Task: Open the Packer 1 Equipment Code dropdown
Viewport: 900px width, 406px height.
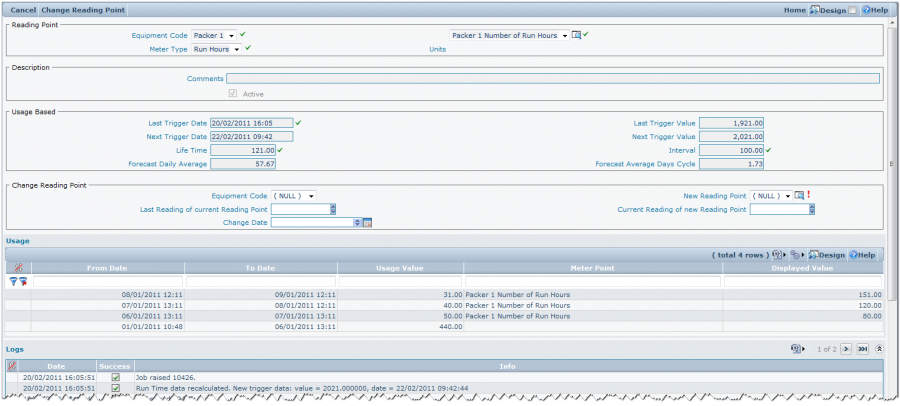Action: [x=214, y=35]
